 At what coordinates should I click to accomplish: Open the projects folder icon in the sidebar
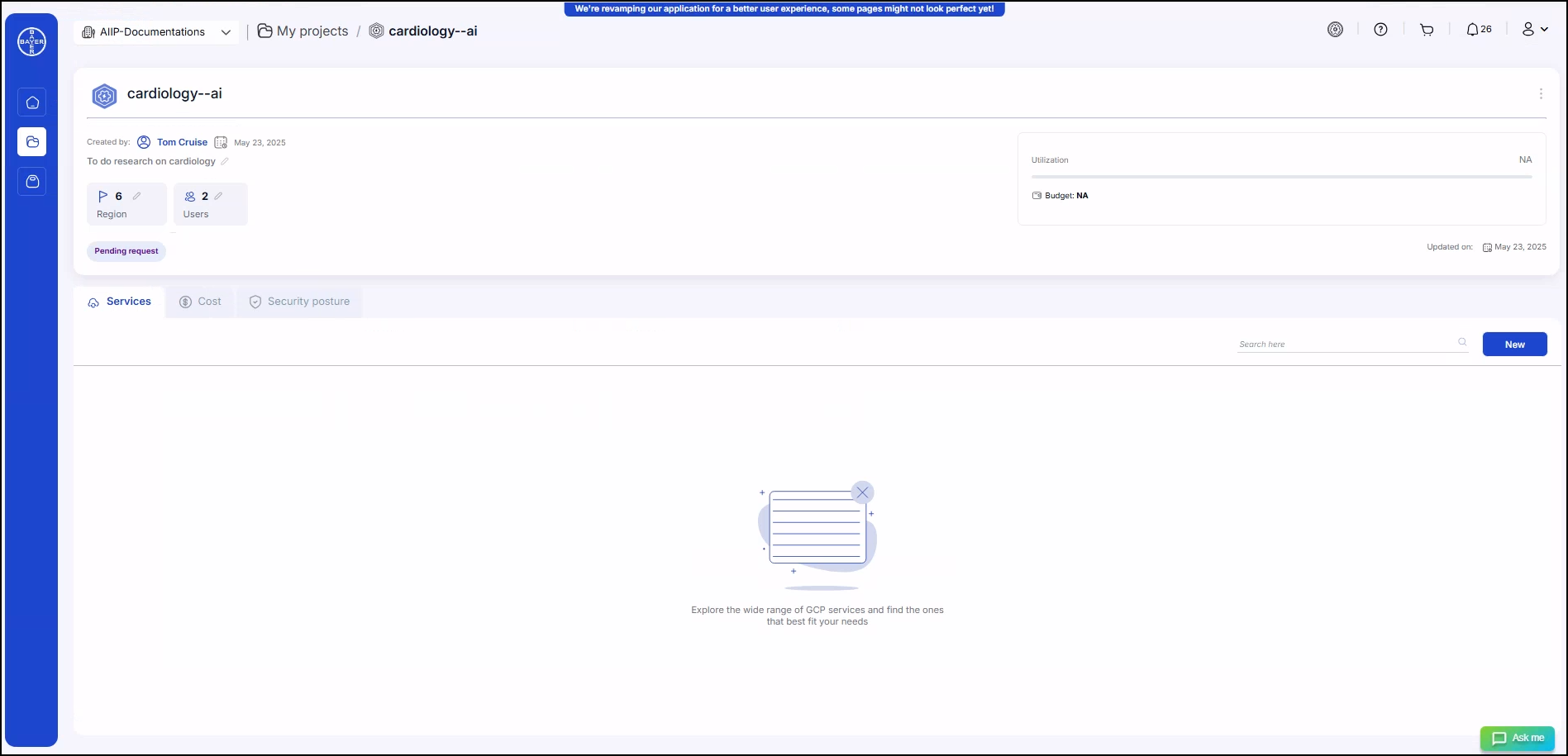pyautogui.click(x=32, y=142)
